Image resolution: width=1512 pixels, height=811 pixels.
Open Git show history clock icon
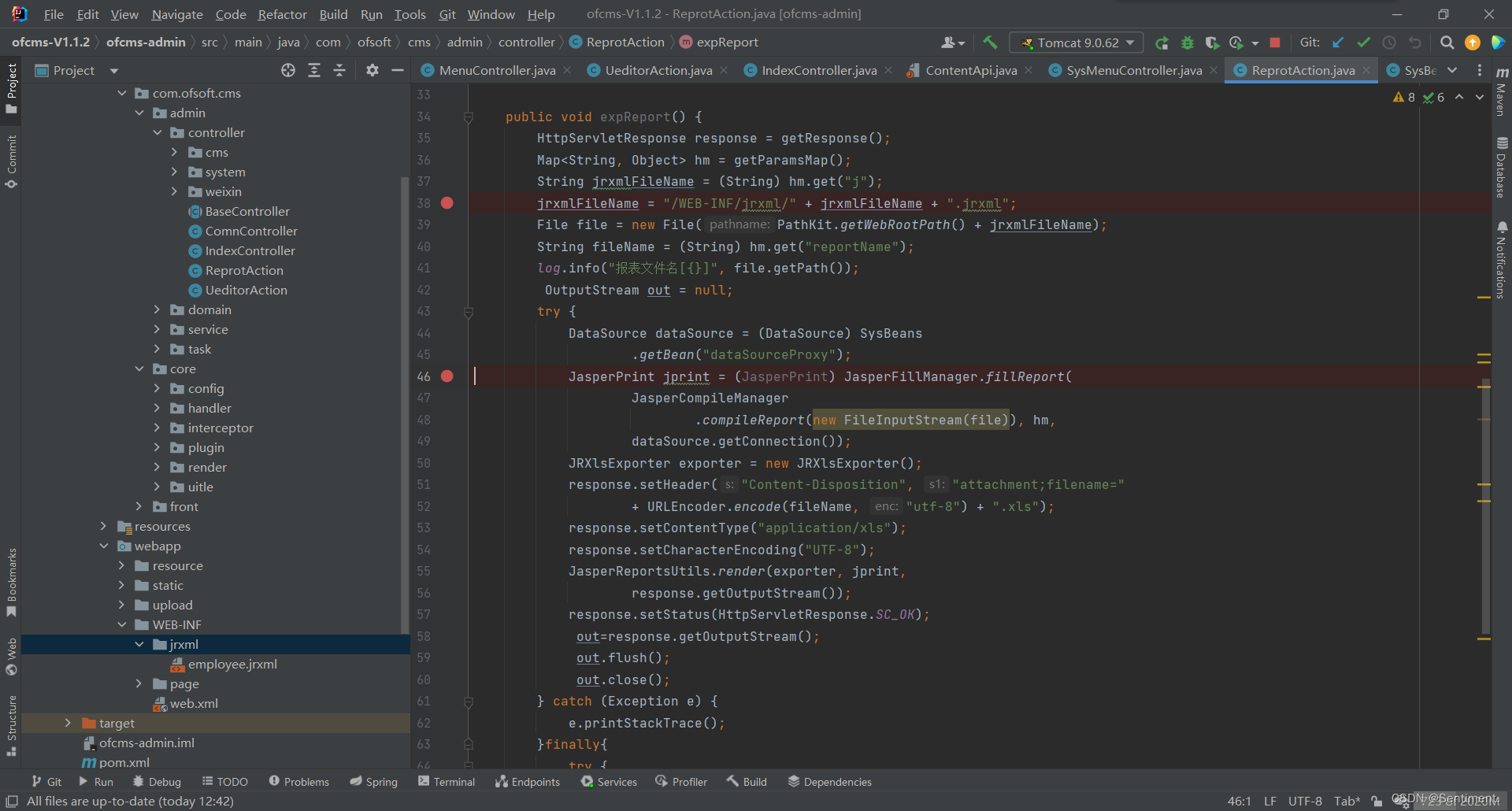coord(1389,43)
